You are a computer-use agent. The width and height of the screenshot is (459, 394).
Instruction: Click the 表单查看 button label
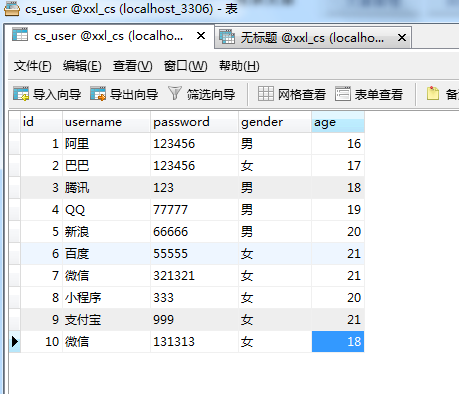click(379, 95)
